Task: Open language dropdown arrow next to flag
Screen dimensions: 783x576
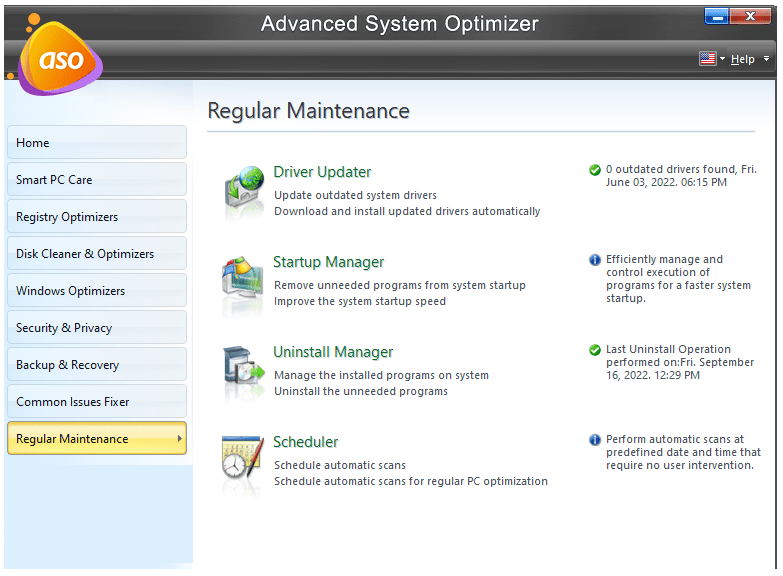Action: coord(722,58)
